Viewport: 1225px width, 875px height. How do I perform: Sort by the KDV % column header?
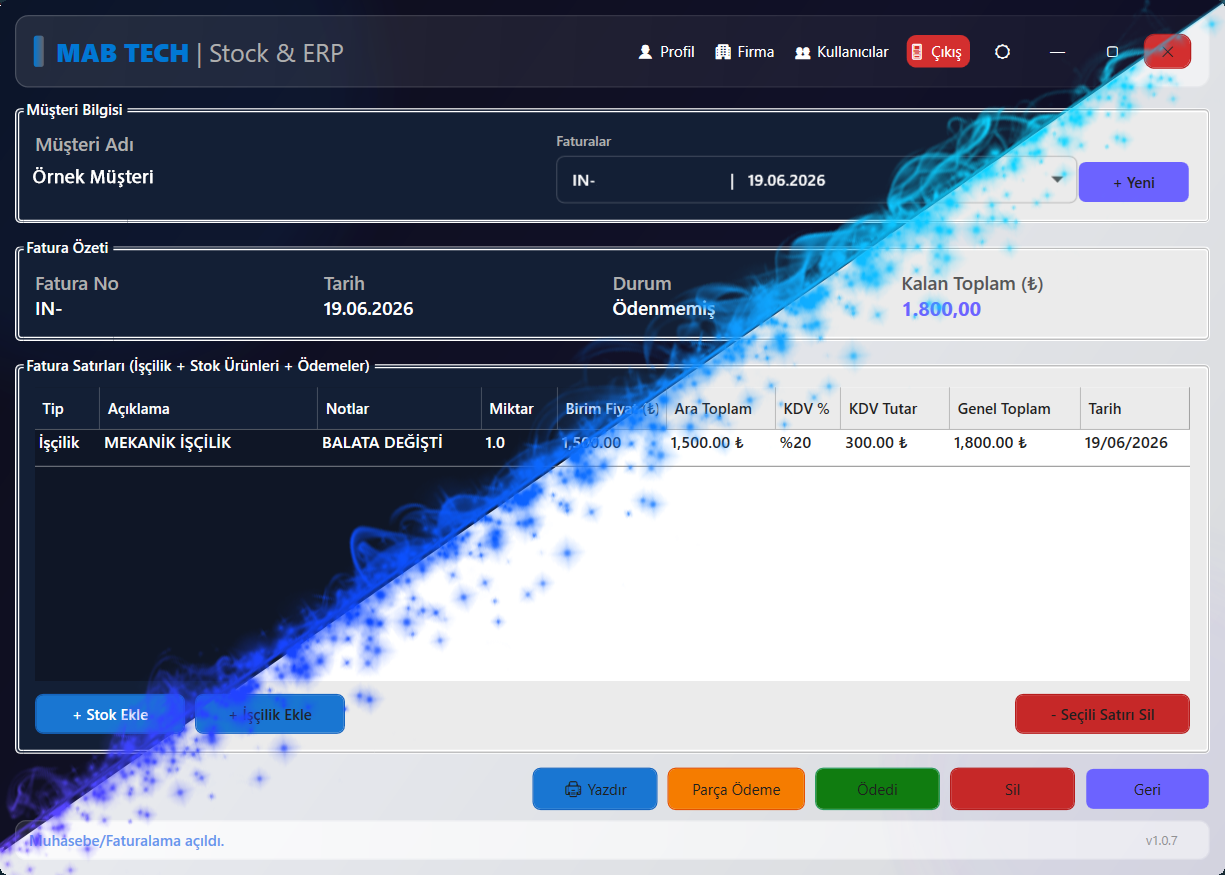pyautogui.click(x=808, y=408)
